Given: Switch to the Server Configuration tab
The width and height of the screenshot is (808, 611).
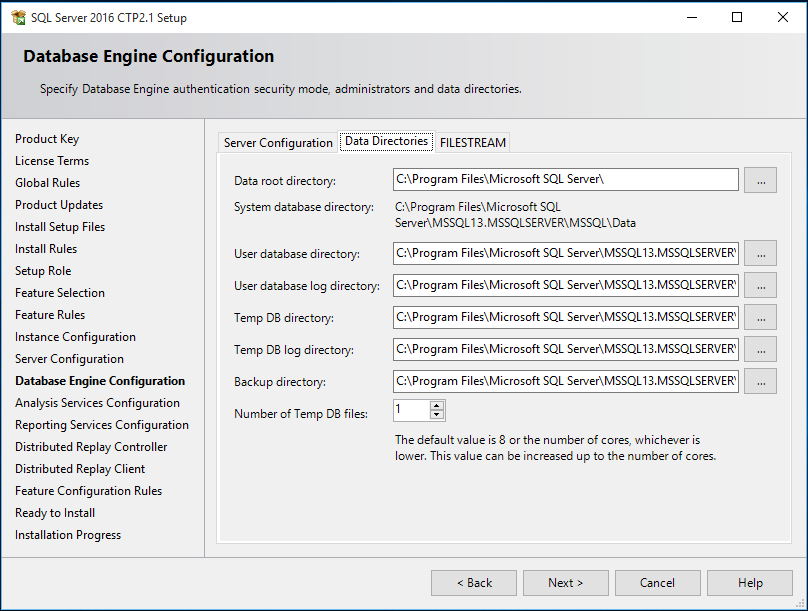Looking at the screenshot, I should [x=278, y=143].
